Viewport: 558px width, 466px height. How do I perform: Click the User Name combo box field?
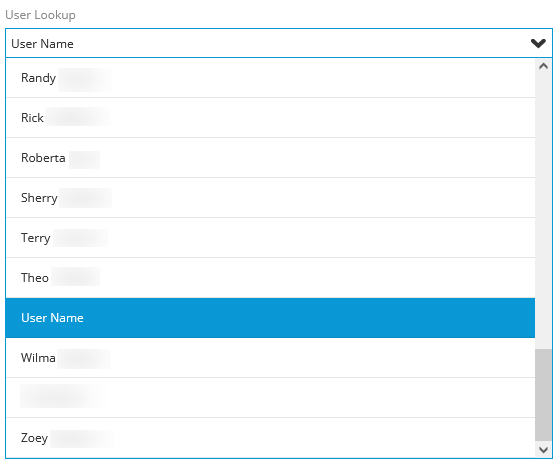coord(279,43)
